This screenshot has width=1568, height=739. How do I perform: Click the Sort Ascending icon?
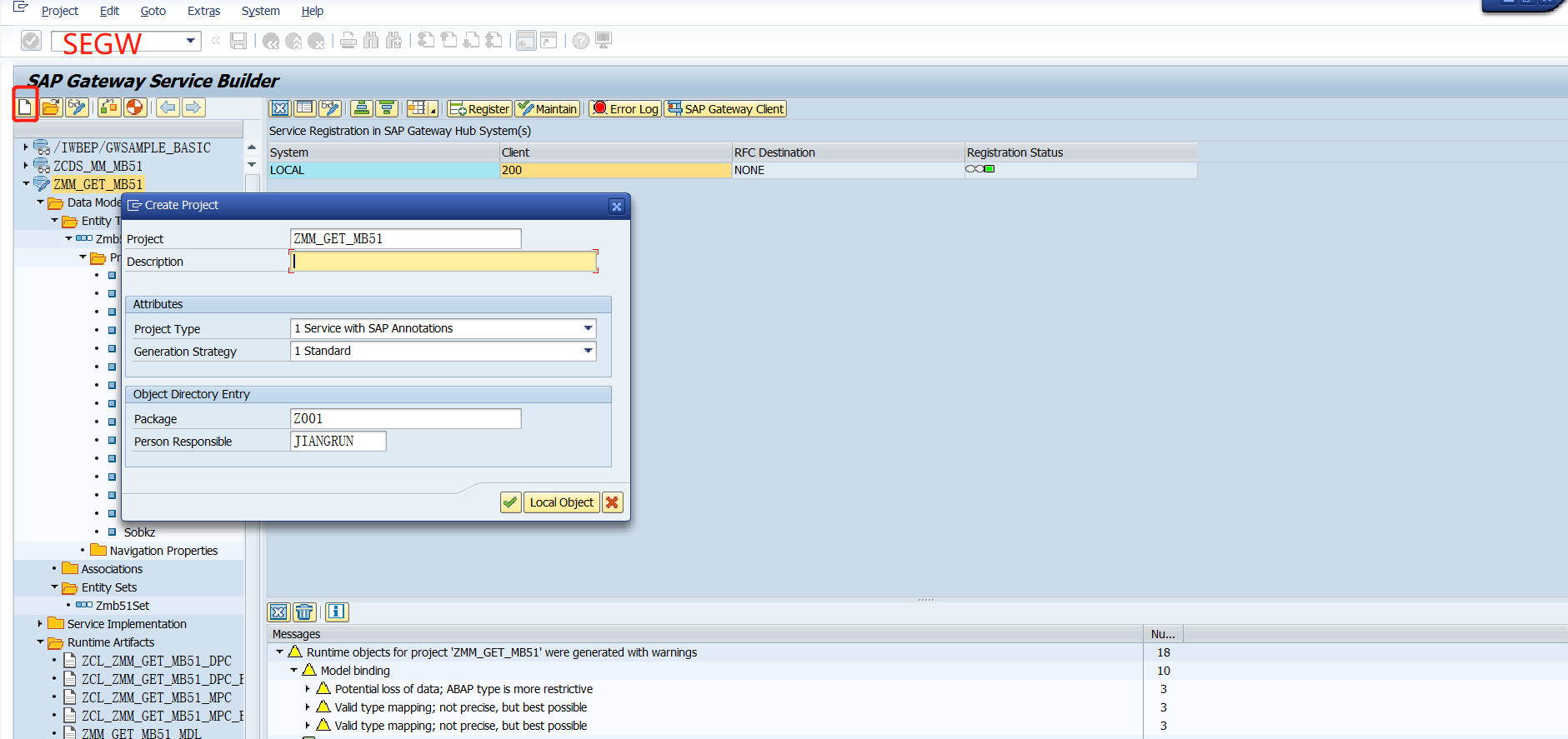(x=361, y=108)
